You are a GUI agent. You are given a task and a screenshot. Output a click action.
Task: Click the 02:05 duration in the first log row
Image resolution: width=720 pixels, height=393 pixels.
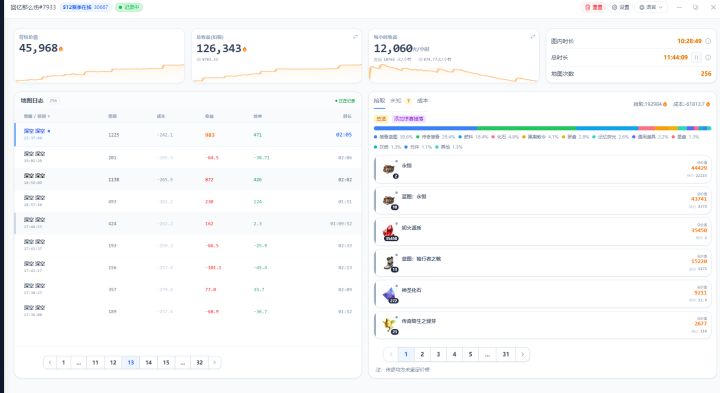point(343,135)
